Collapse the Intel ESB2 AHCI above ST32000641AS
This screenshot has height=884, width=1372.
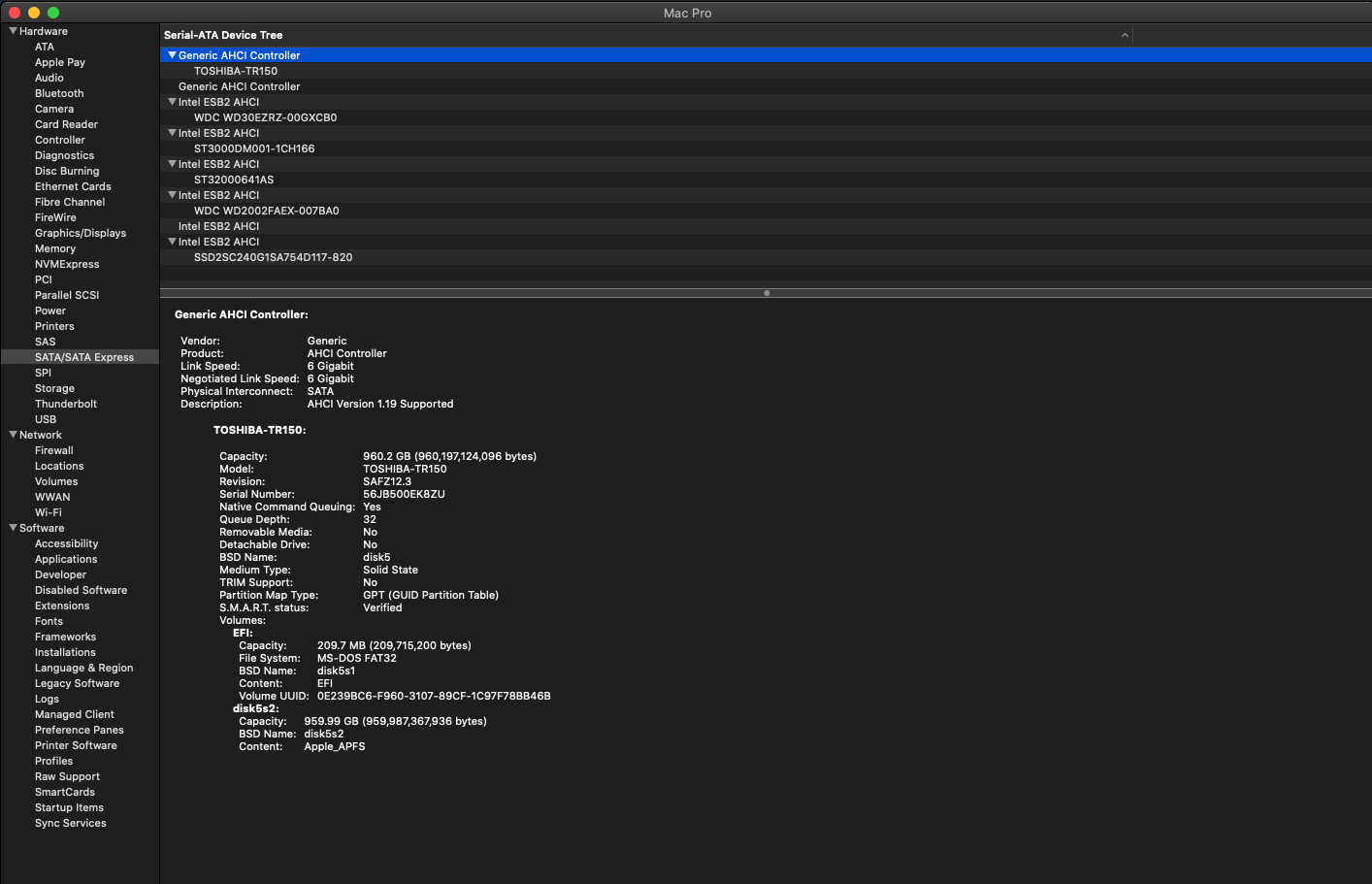pos(173,164)
